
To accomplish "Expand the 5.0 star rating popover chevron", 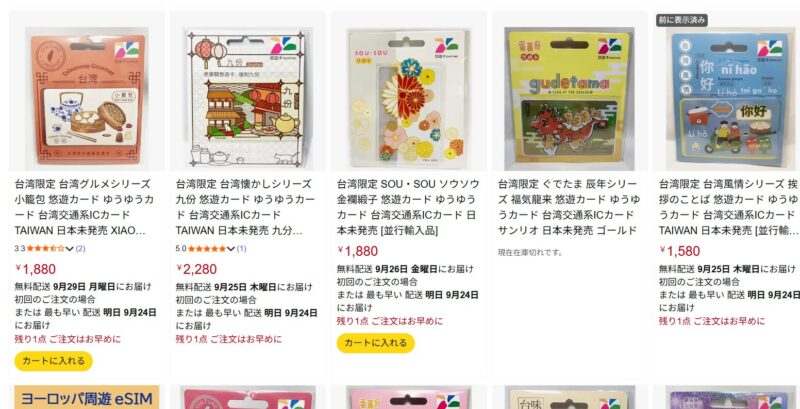I will (231, 249).
